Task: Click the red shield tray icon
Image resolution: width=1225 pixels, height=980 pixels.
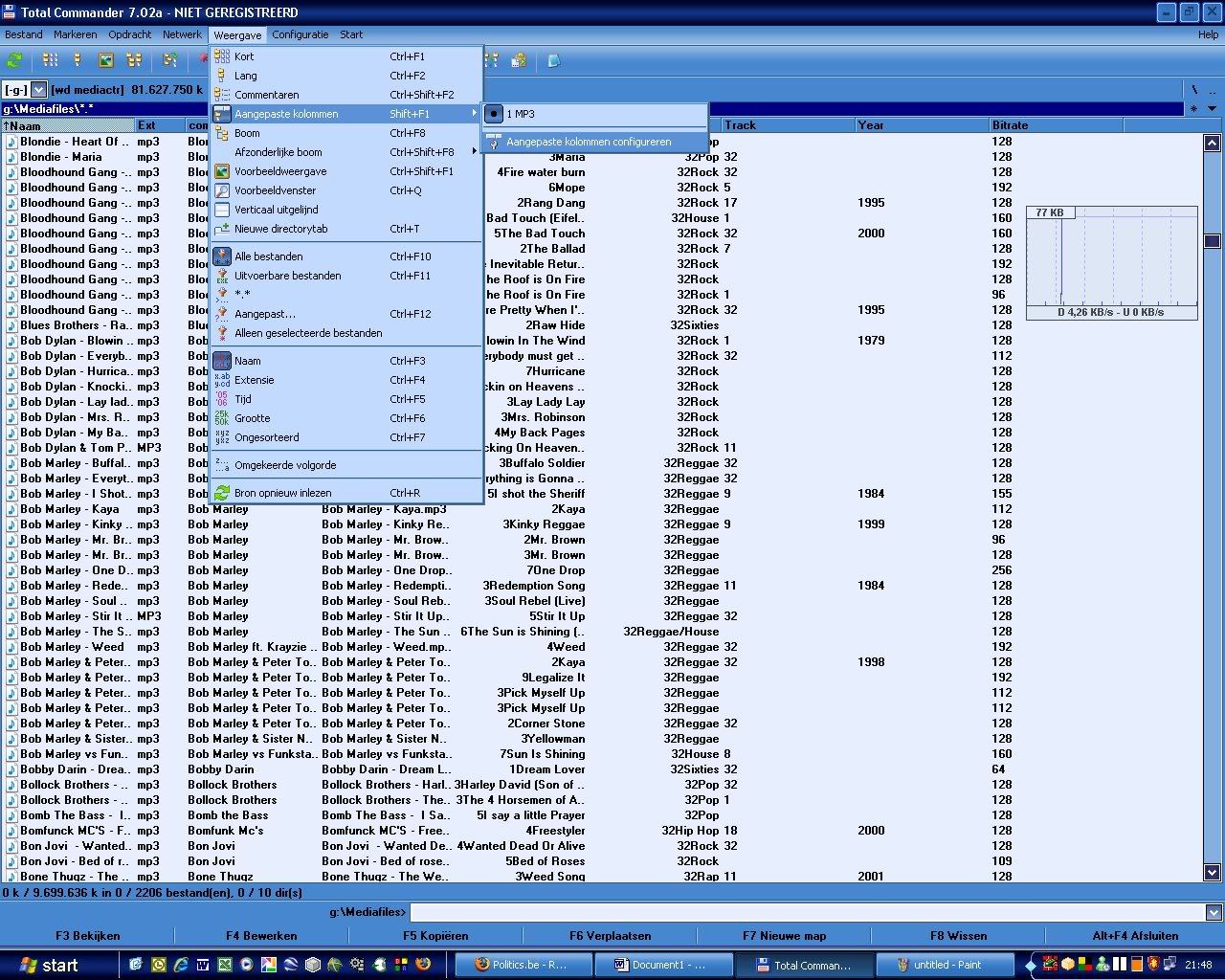Action: click(1153, 965)
